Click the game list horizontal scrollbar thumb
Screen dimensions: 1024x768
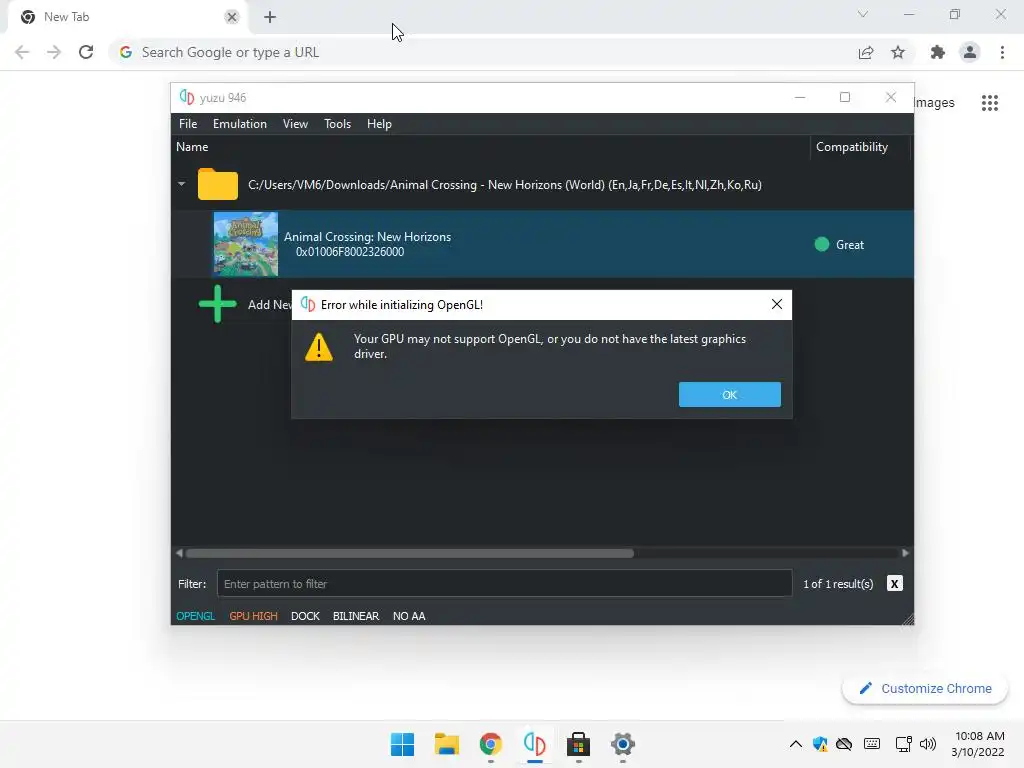(x=409, y=553)
